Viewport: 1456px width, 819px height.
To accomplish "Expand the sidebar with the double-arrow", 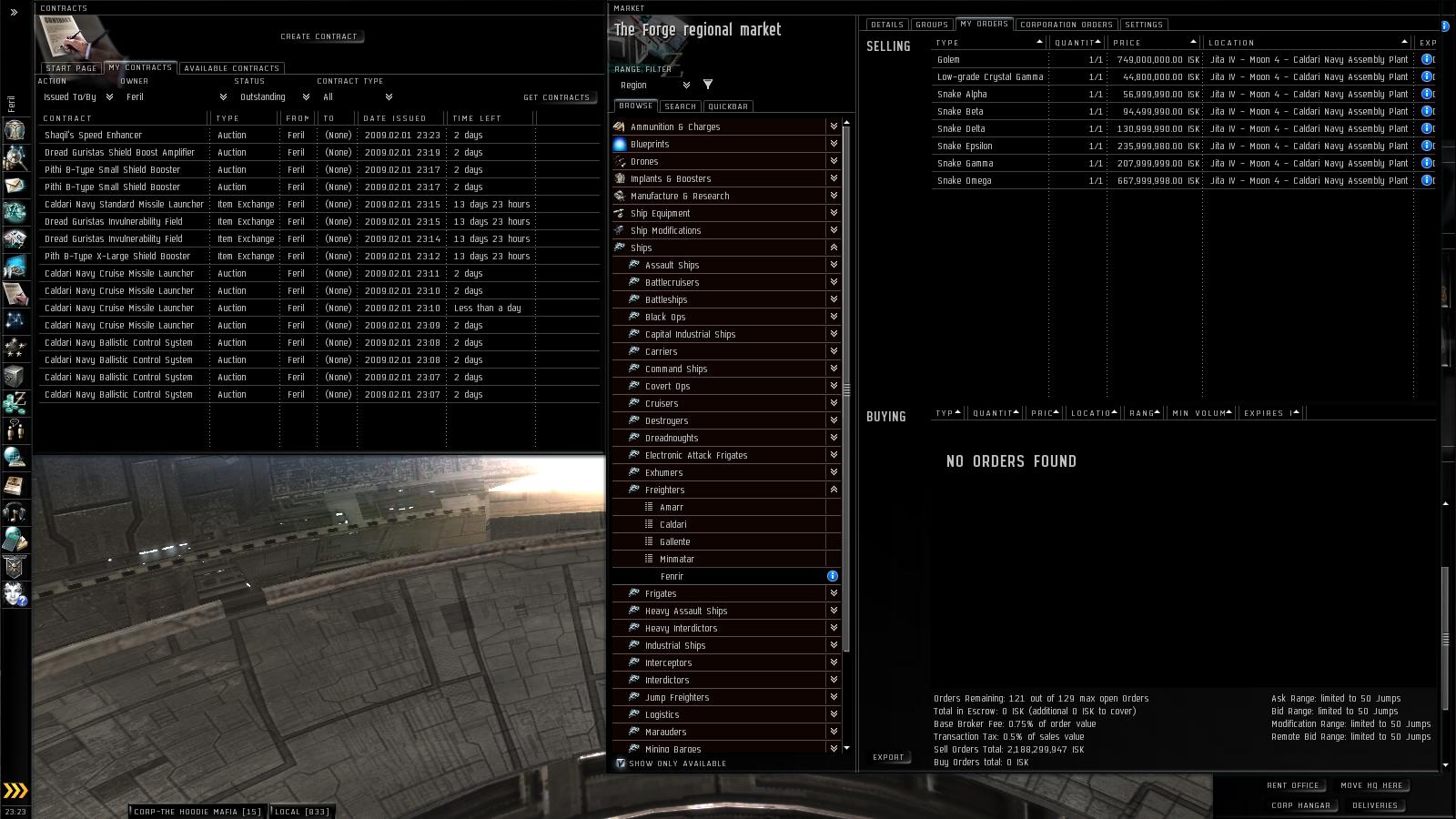I will click(x=14, y=12).
